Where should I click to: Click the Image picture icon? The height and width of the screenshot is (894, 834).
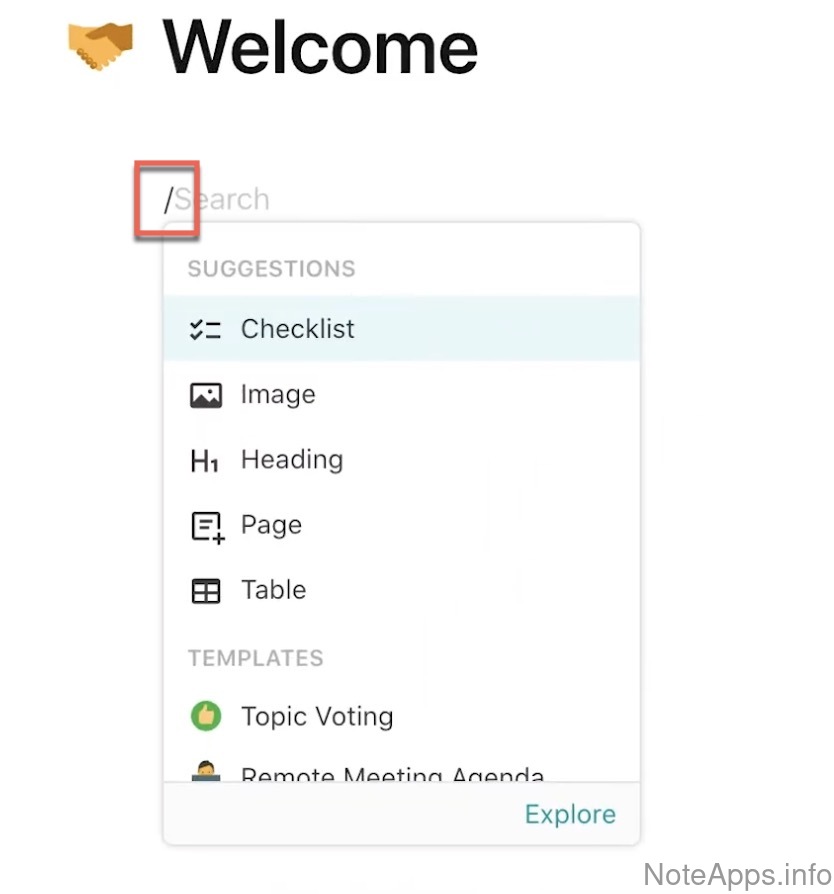coord(205,395)
